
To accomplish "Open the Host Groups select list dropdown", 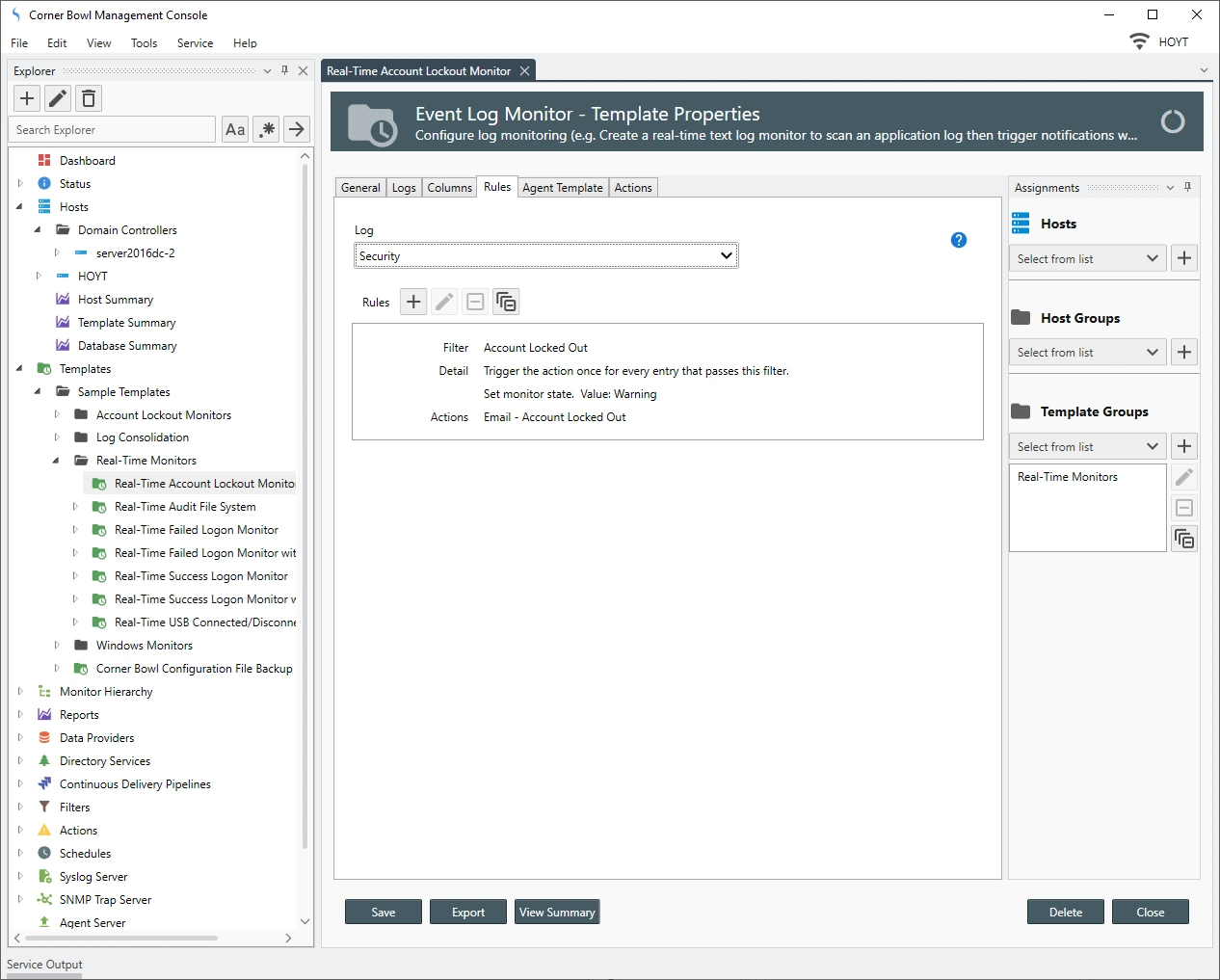I will pyautogui.click(x=1087, y=353).
